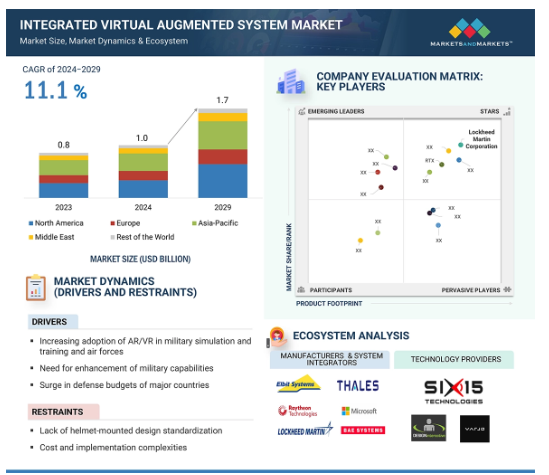
Task: Click the 2023 stacked bar
Action: pos(63,175)
